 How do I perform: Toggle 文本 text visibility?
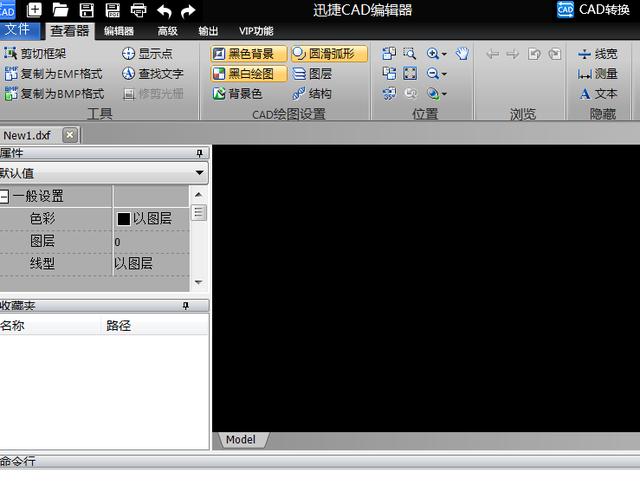(x=597, y=94)
